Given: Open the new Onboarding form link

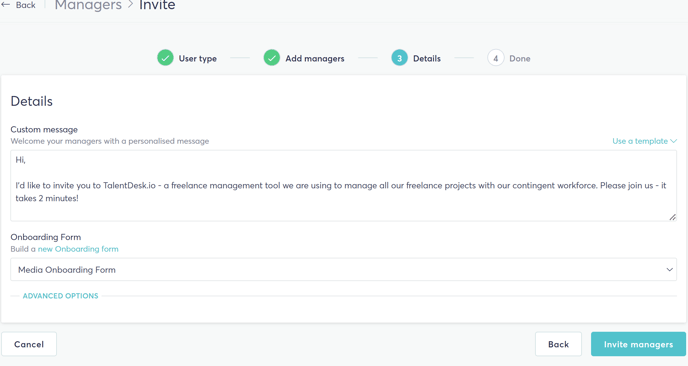Looking at the screenshot, I should pos(78,249).
